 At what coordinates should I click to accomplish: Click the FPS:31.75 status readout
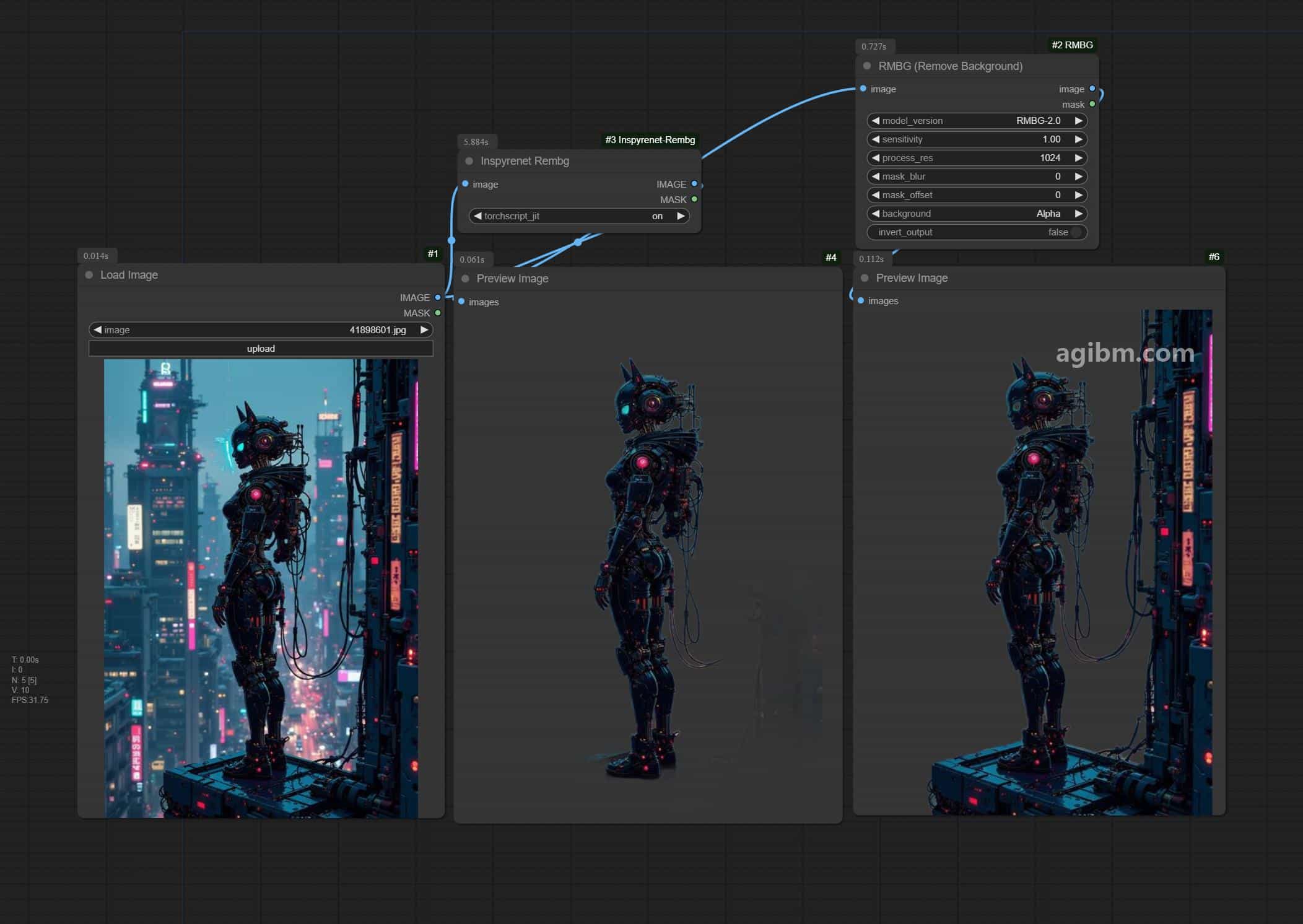click(x=30, y=700)
